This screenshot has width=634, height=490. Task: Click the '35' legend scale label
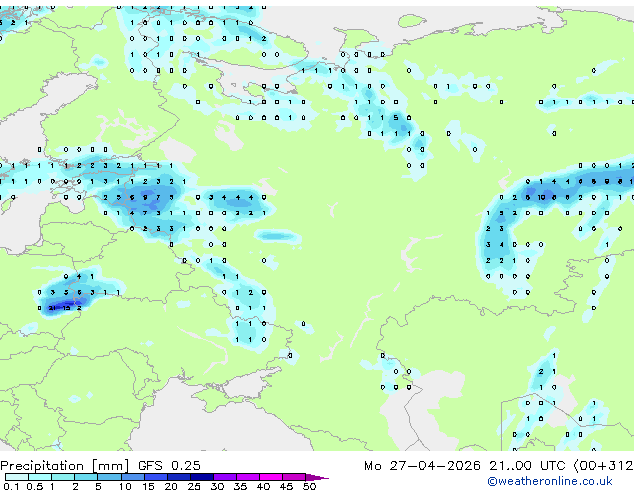240,486
